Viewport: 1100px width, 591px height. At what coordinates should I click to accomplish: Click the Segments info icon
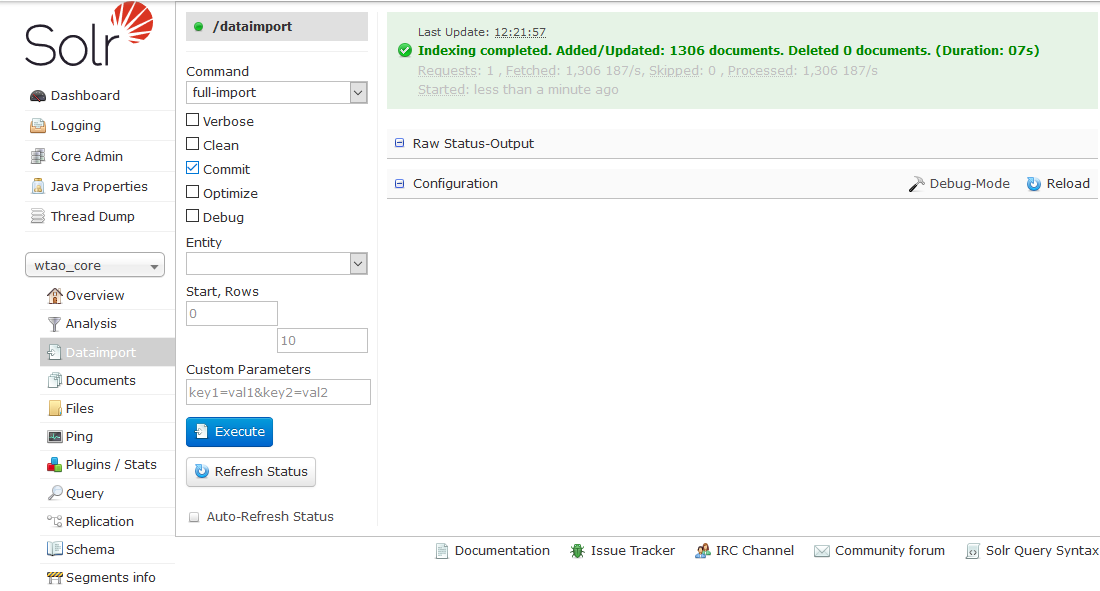(54, 578)
